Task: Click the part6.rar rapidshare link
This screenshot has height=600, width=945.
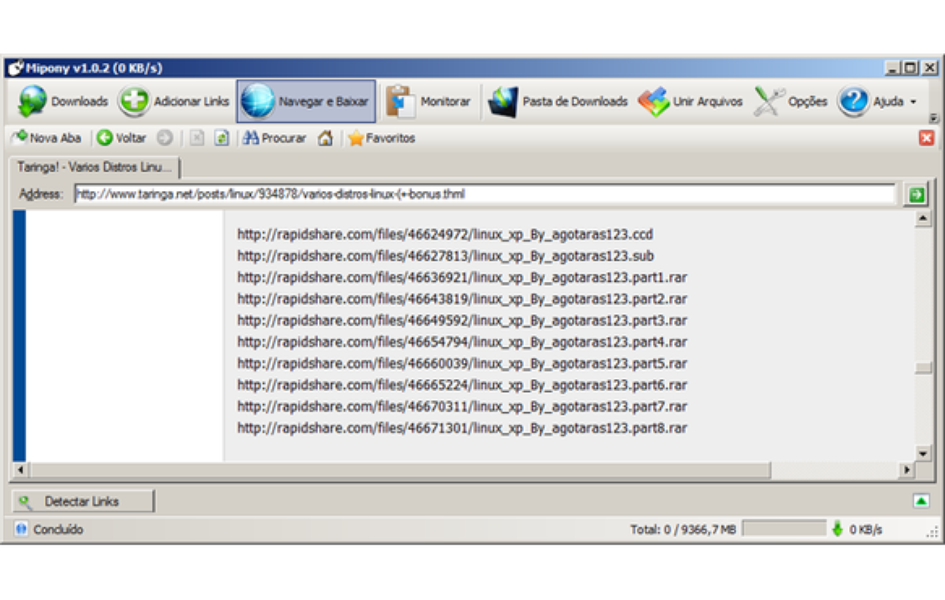Action: 462,384
